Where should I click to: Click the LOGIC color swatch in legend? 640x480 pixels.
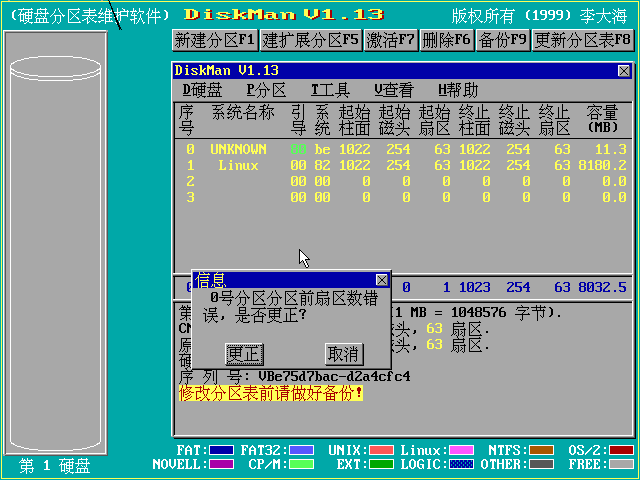pos(462,464)
